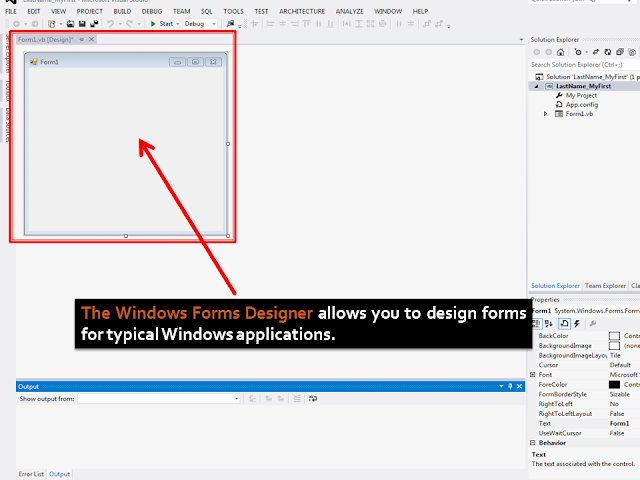The height and width of the screenshot is (480, 640).
Task: Expand the Font property
Action: [533, 375]
